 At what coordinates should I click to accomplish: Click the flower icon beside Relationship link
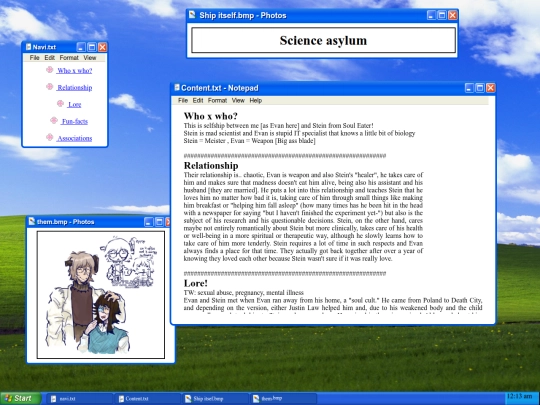click(x=50, y=87)
